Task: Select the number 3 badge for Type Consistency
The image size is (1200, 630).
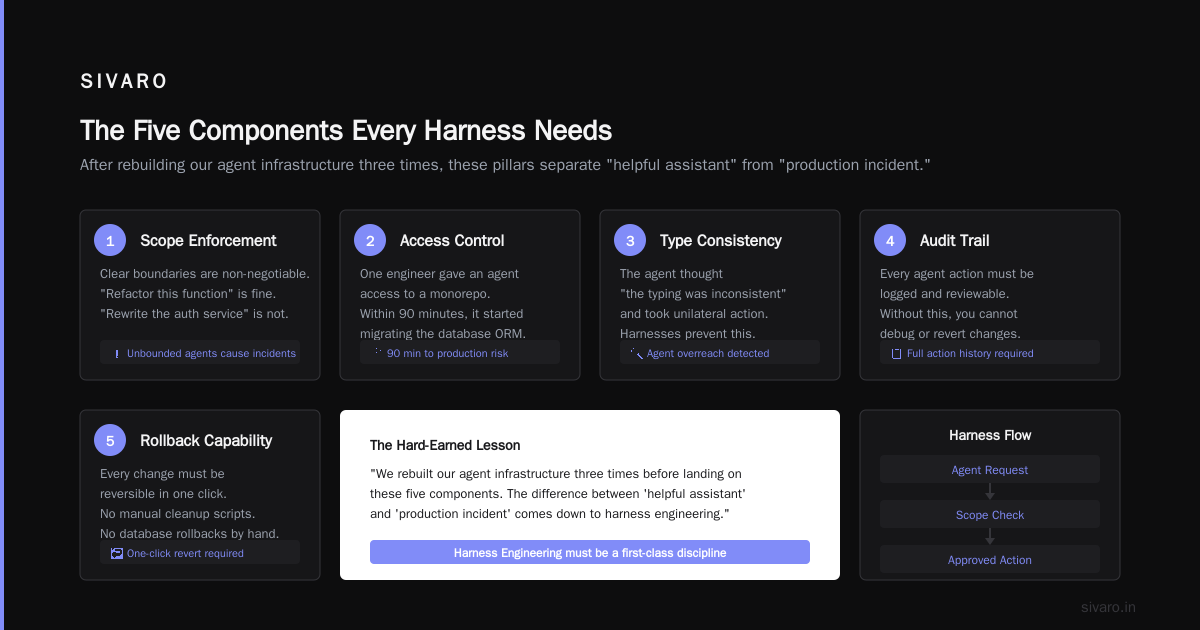Action: [630, 240]
